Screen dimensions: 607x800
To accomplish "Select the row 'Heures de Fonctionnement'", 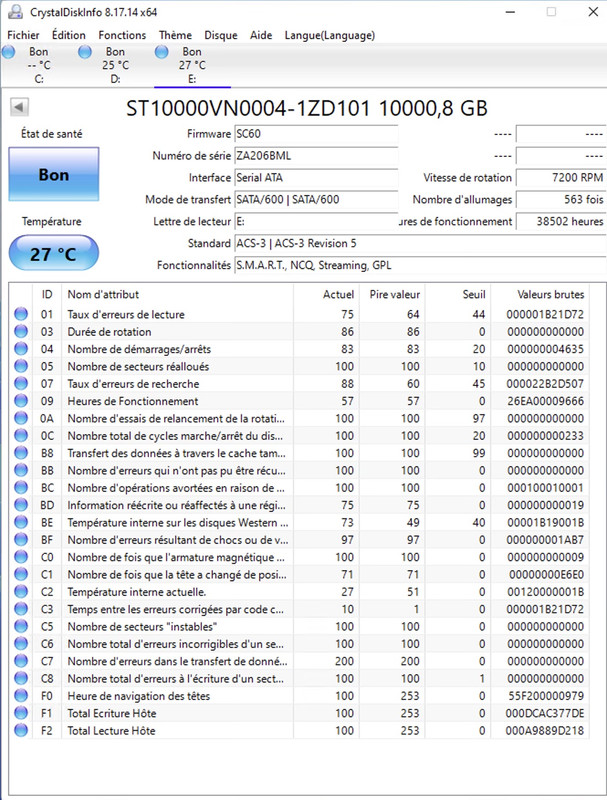I will [300, 401].
